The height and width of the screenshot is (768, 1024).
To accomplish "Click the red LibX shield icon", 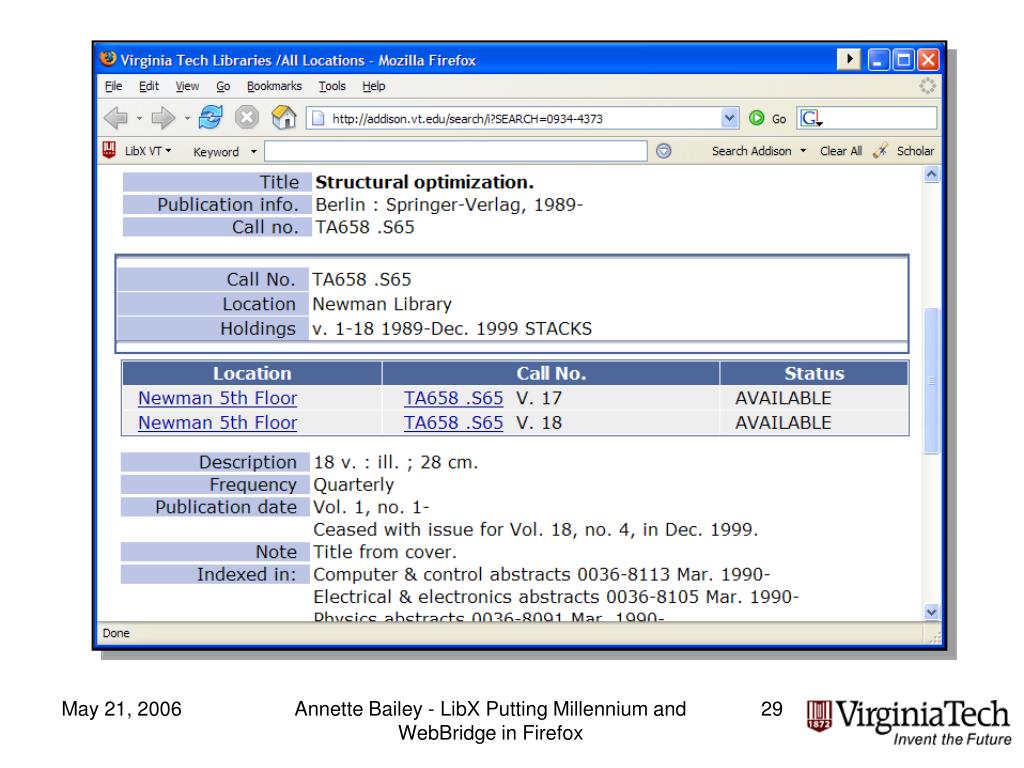I will pyautogui.click(x=109, y=151).
